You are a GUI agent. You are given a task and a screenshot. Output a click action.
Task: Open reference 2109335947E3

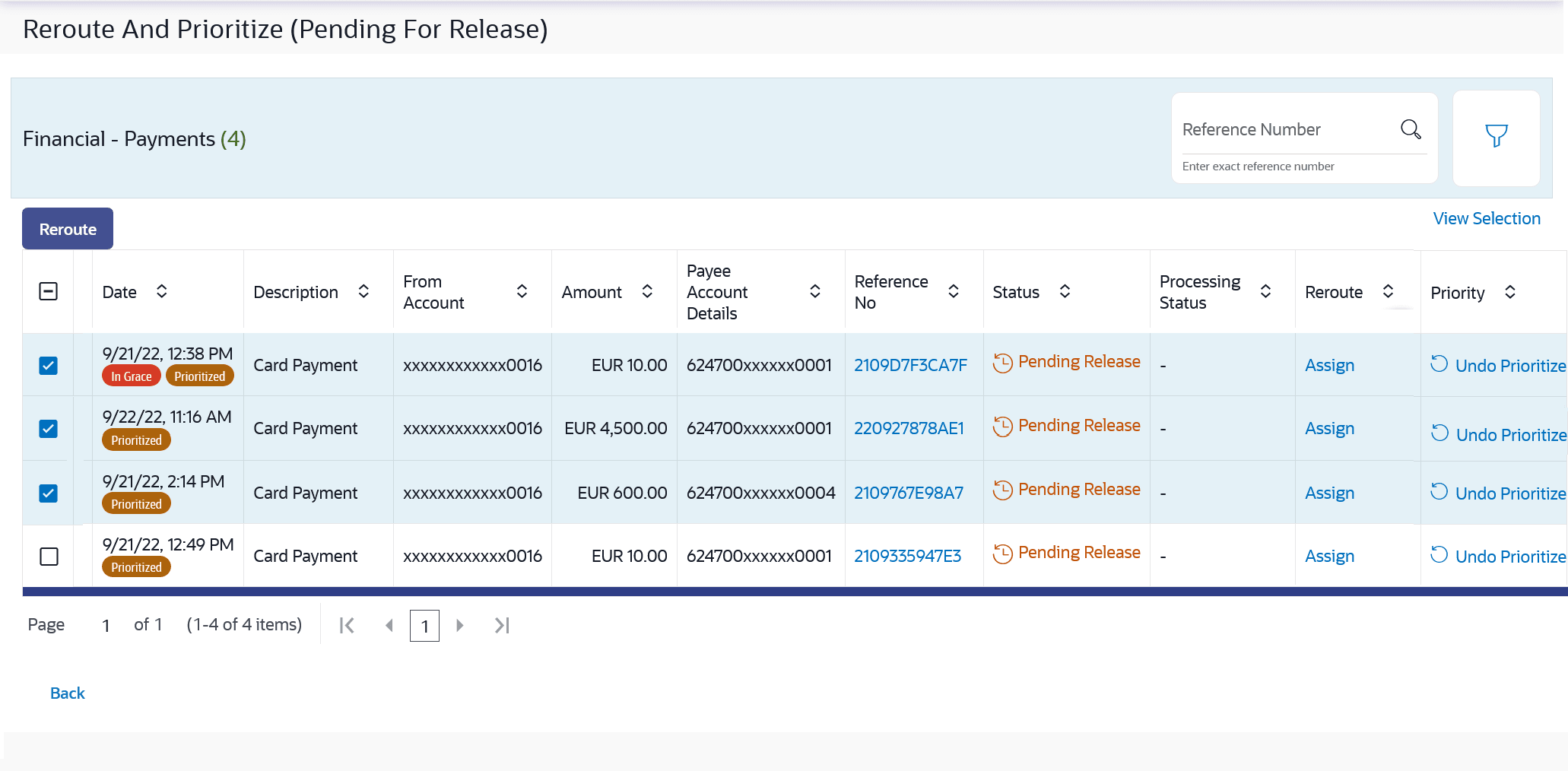point(907,557)
